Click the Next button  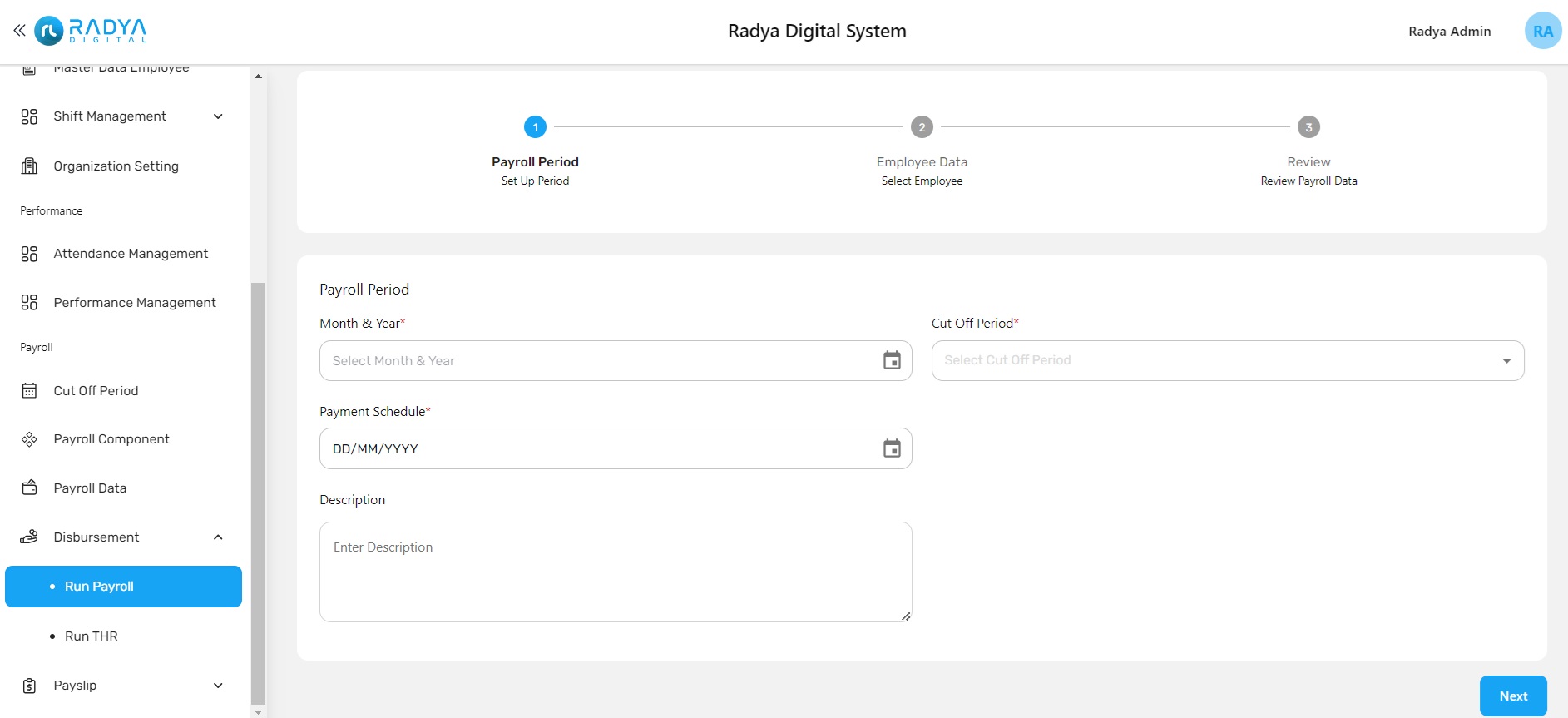pos(1513,696)
